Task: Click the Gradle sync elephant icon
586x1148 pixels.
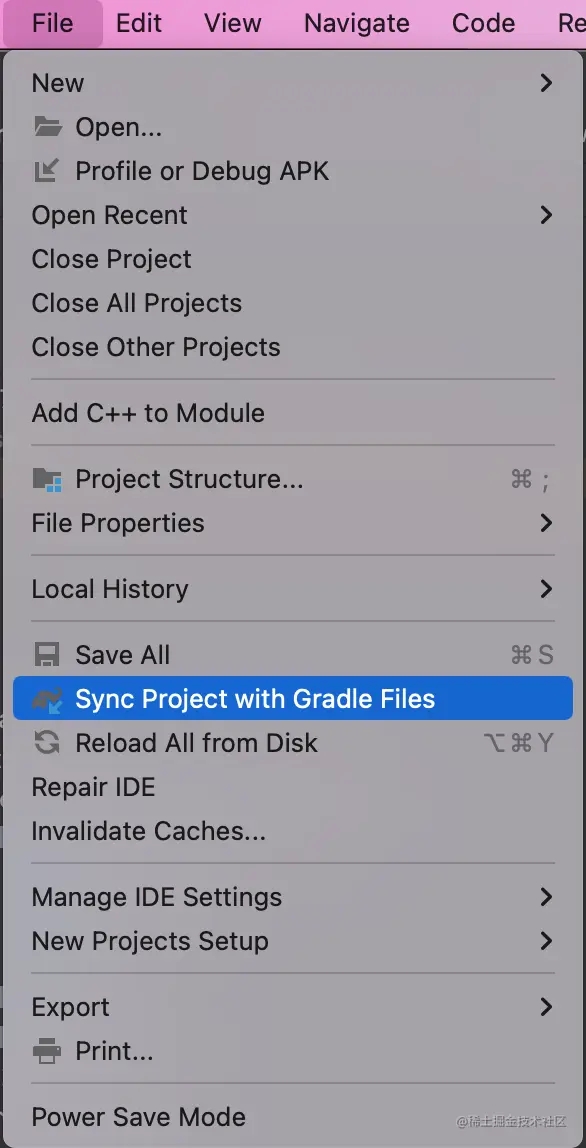Action: (x=48, y=699)
